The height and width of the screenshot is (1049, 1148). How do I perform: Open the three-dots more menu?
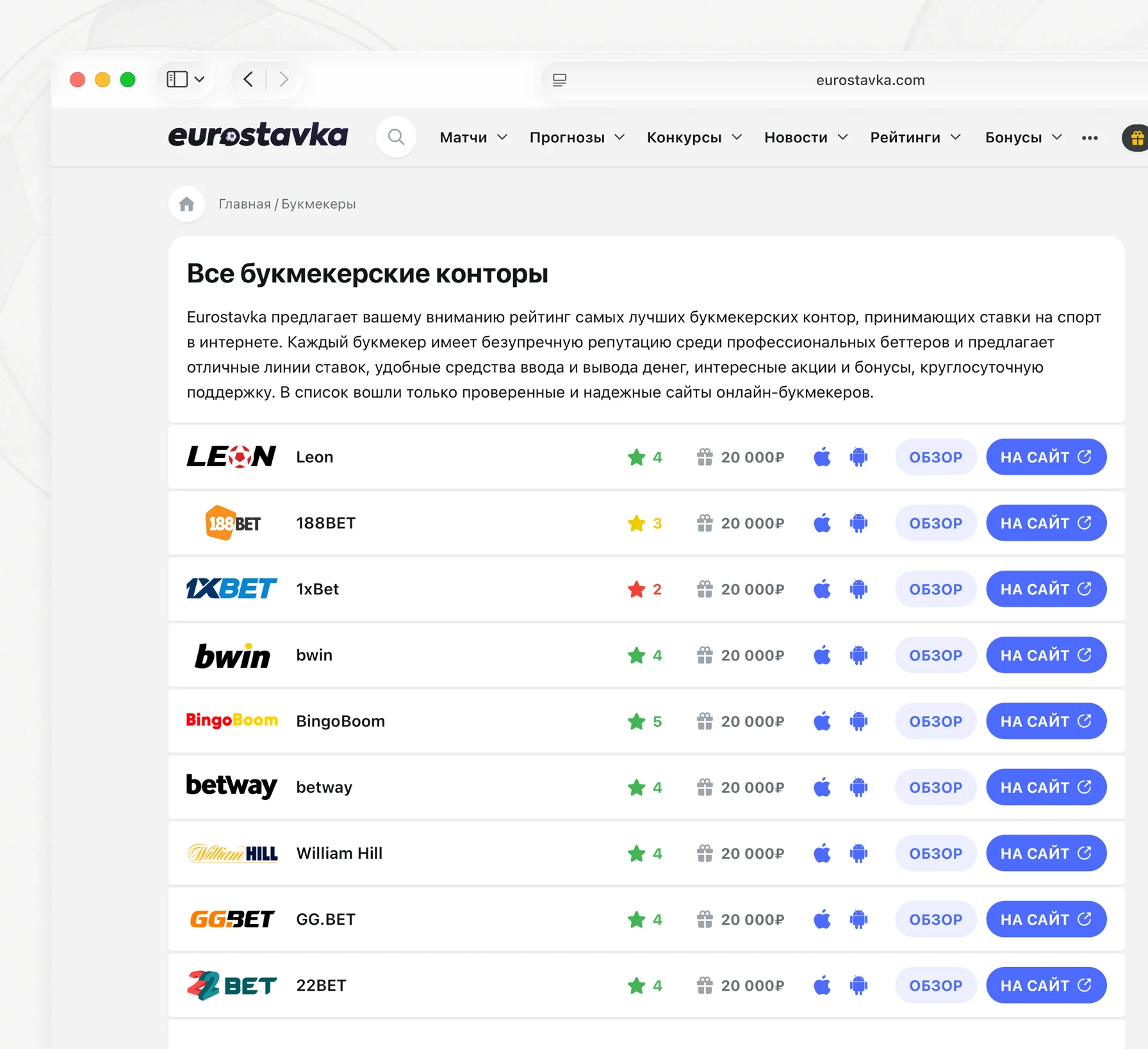click(x=1090, y=138)
